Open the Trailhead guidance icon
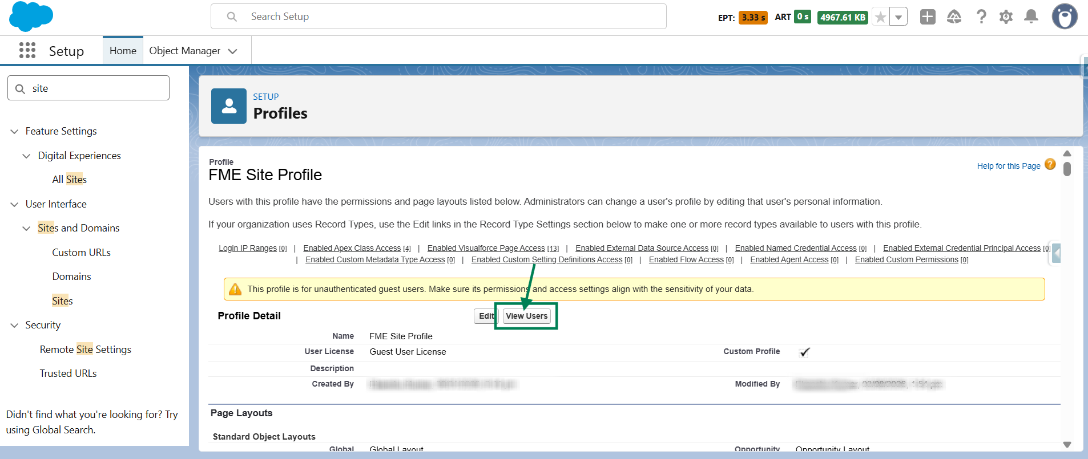The height and width of the screenshot is (459, 1088). point(954,17)
